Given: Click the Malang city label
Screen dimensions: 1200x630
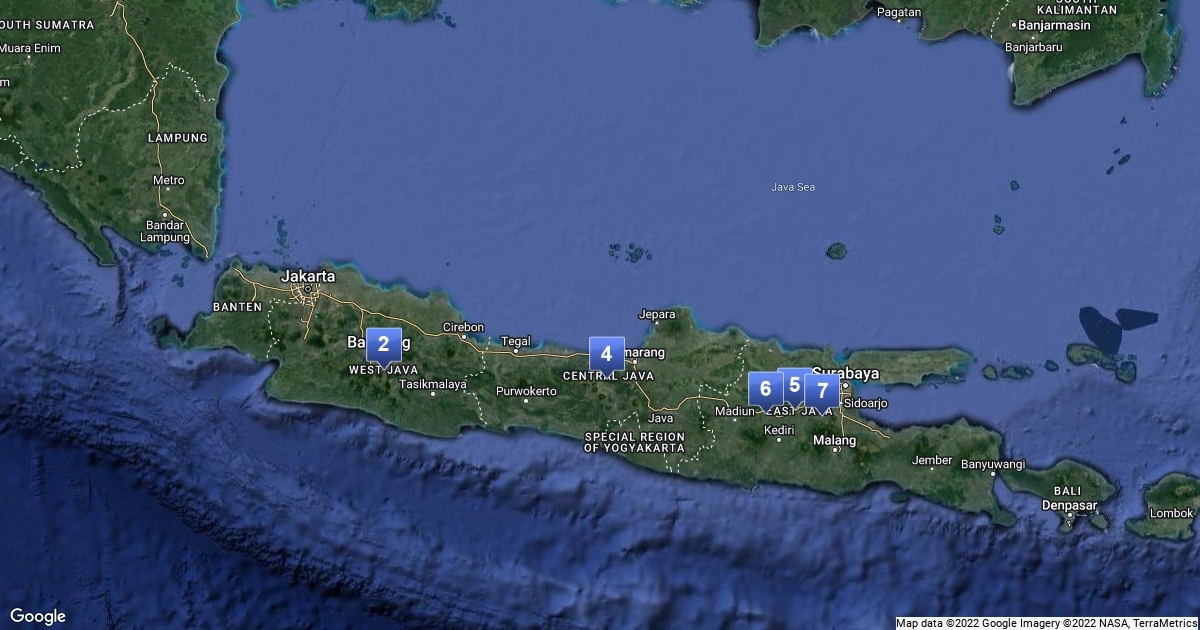Looking at the screenshot, I should pyautogui.click(x=835, y=440).
